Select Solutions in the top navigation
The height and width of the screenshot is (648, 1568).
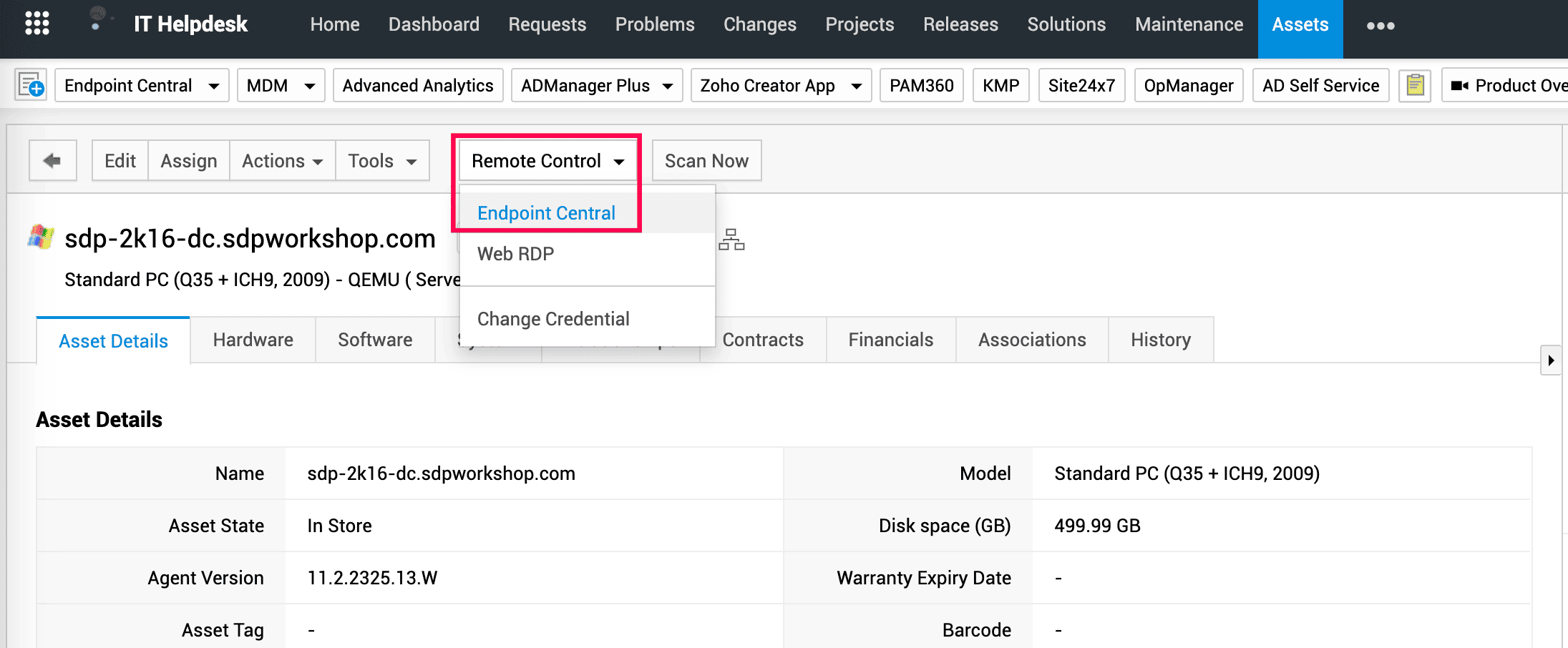point(1066,24)
